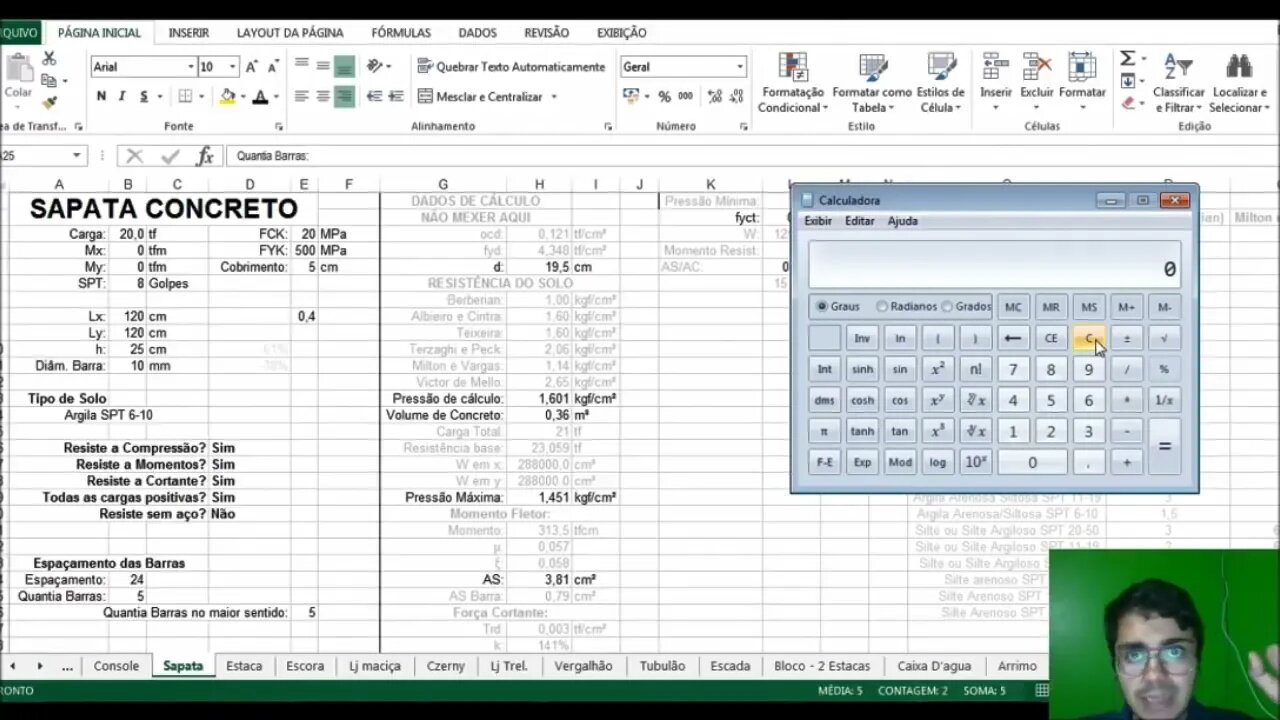Click the MS memory store key
1280x720 pixels.
[x=1089, y=307]
